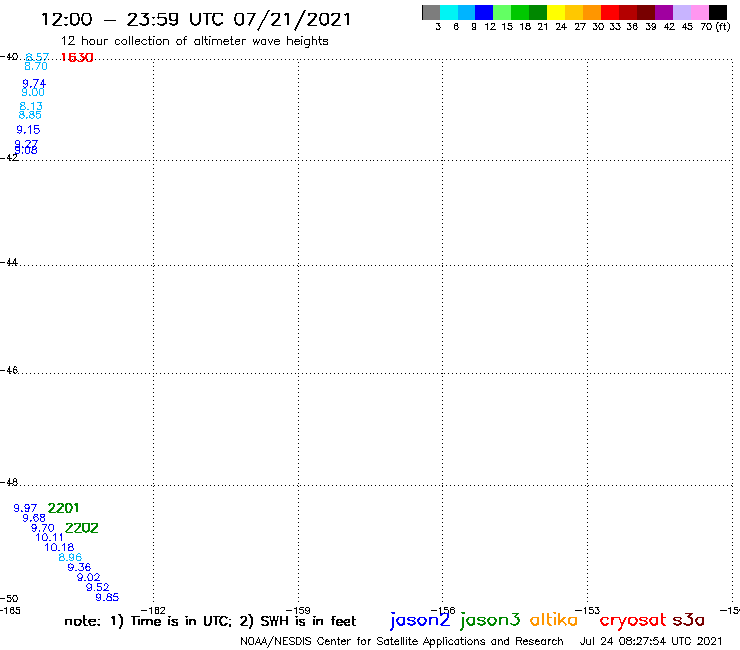
Task: Click the note 'Time is in UTC'
Action: click(181, 621)
